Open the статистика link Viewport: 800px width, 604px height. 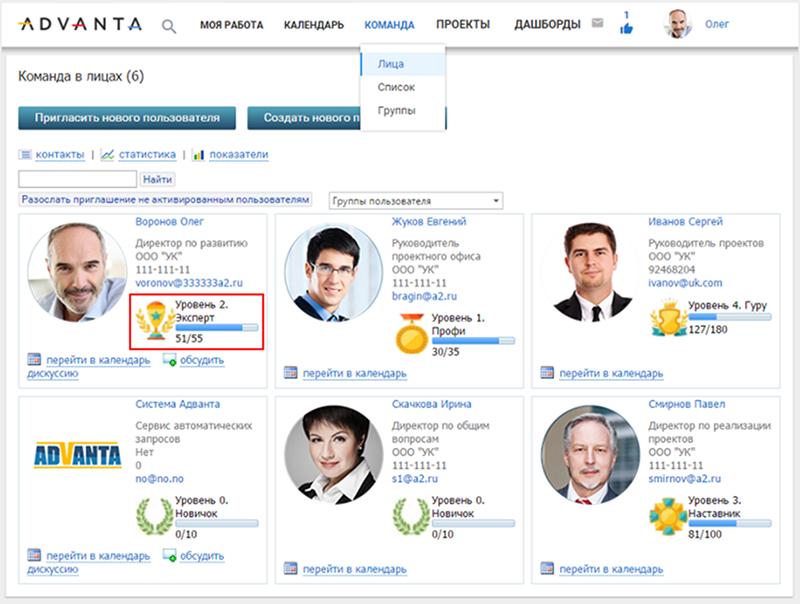(147, 155)
